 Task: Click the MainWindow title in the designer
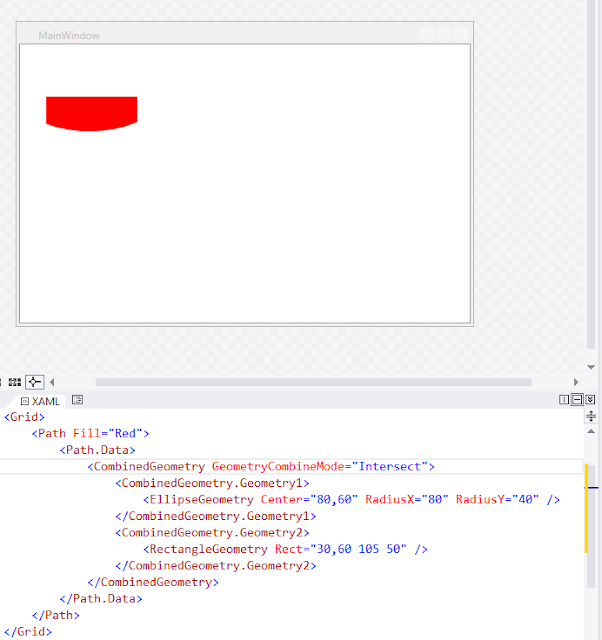pyautogui.click(x=69, y=36)
